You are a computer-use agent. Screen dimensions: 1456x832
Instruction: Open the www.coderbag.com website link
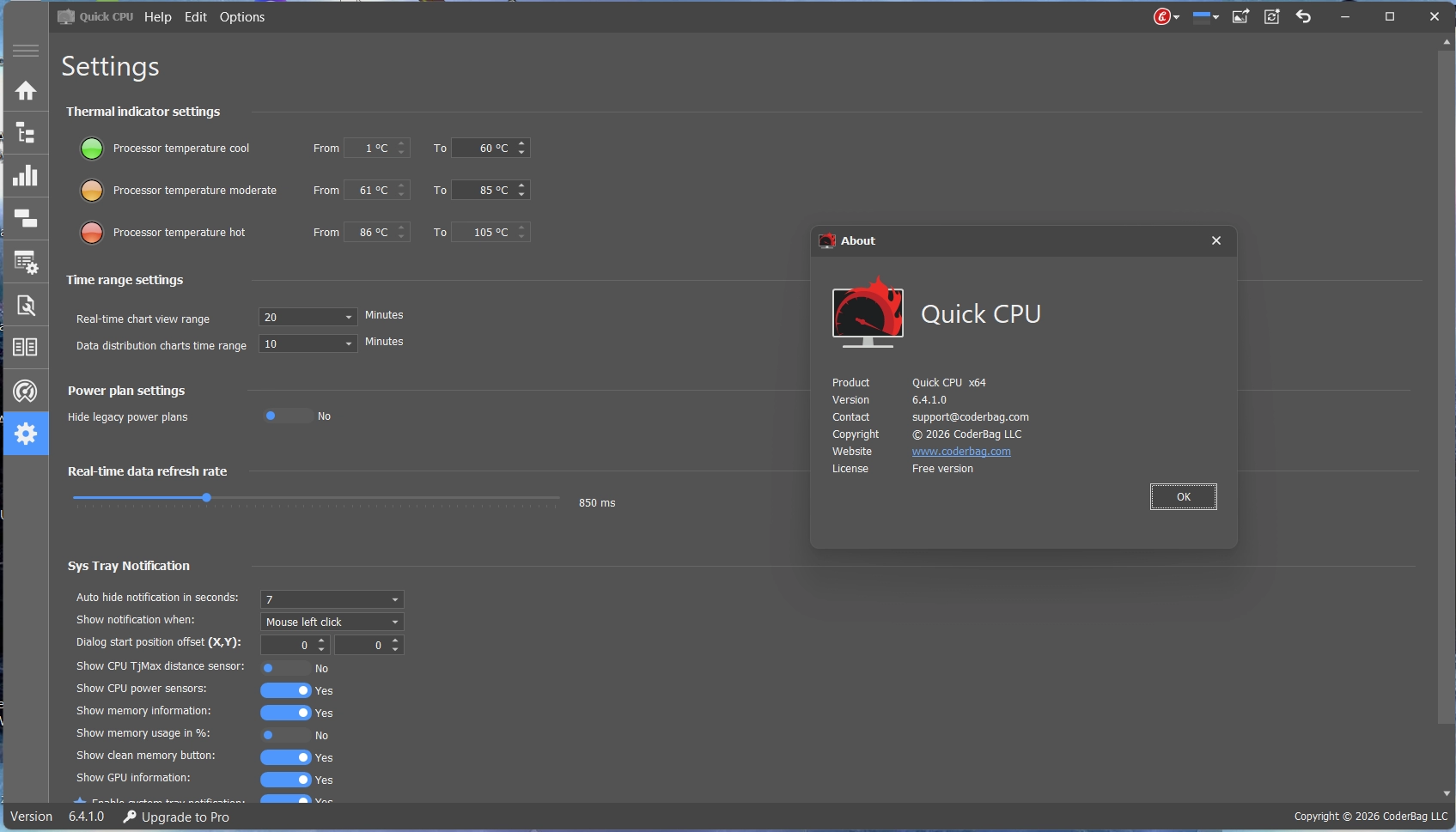pyautogui.click(x=961, y=452)
